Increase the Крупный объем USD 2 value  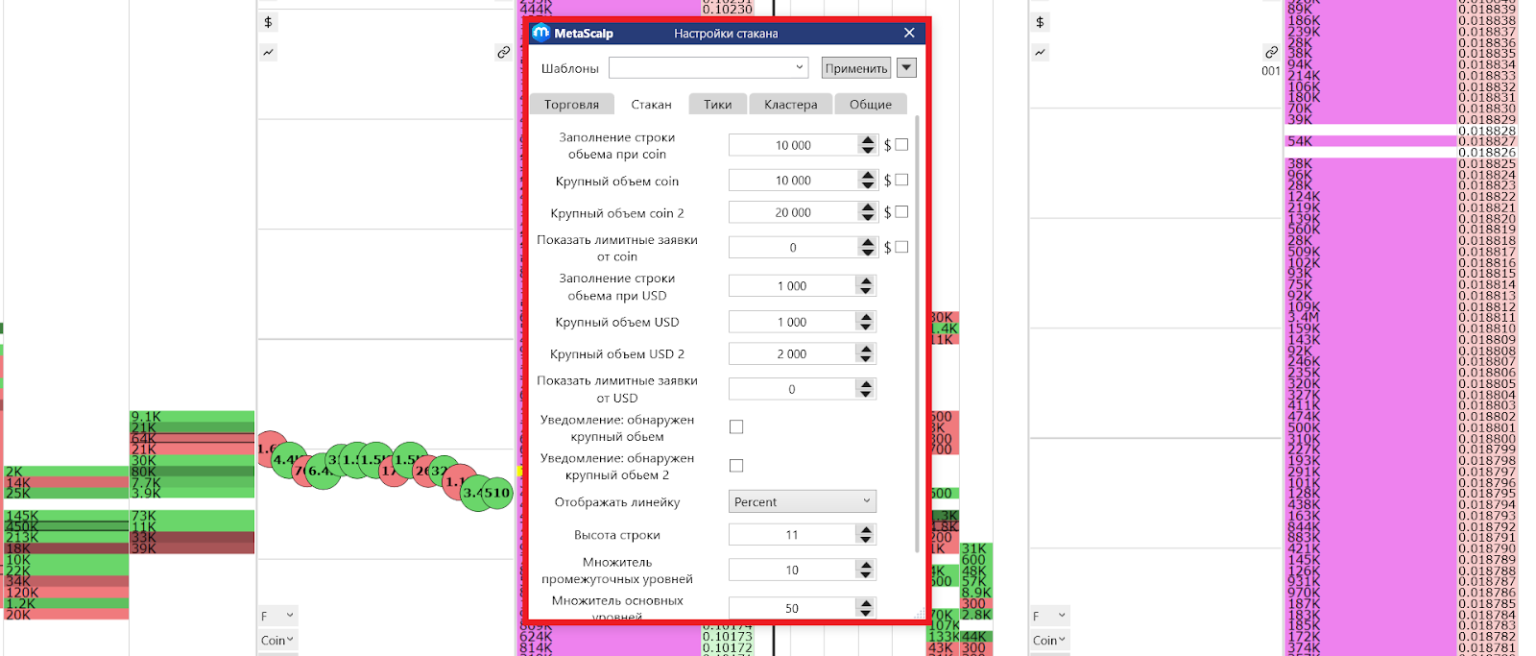point(866,349)
